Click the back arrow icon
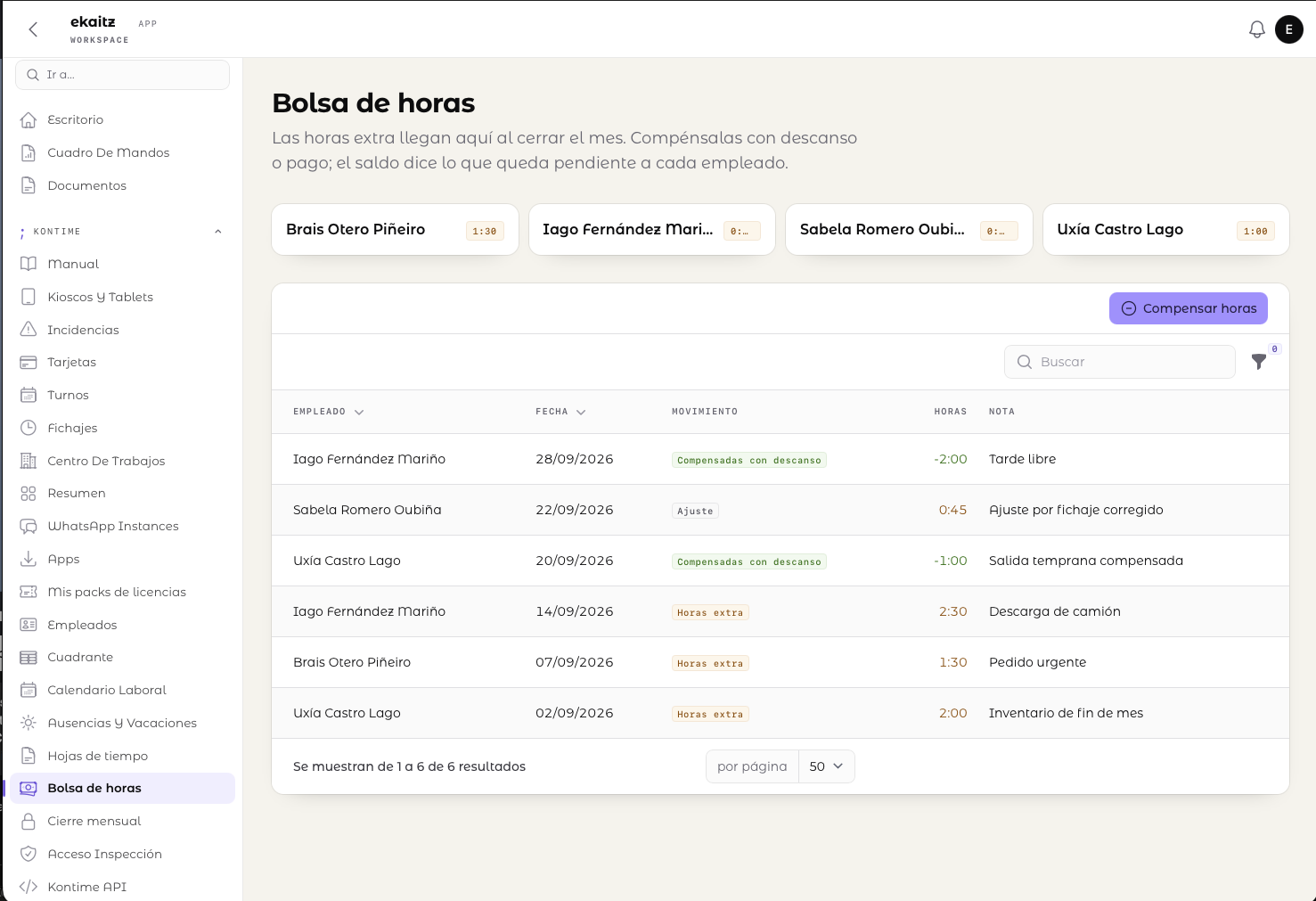 (33, 29)
